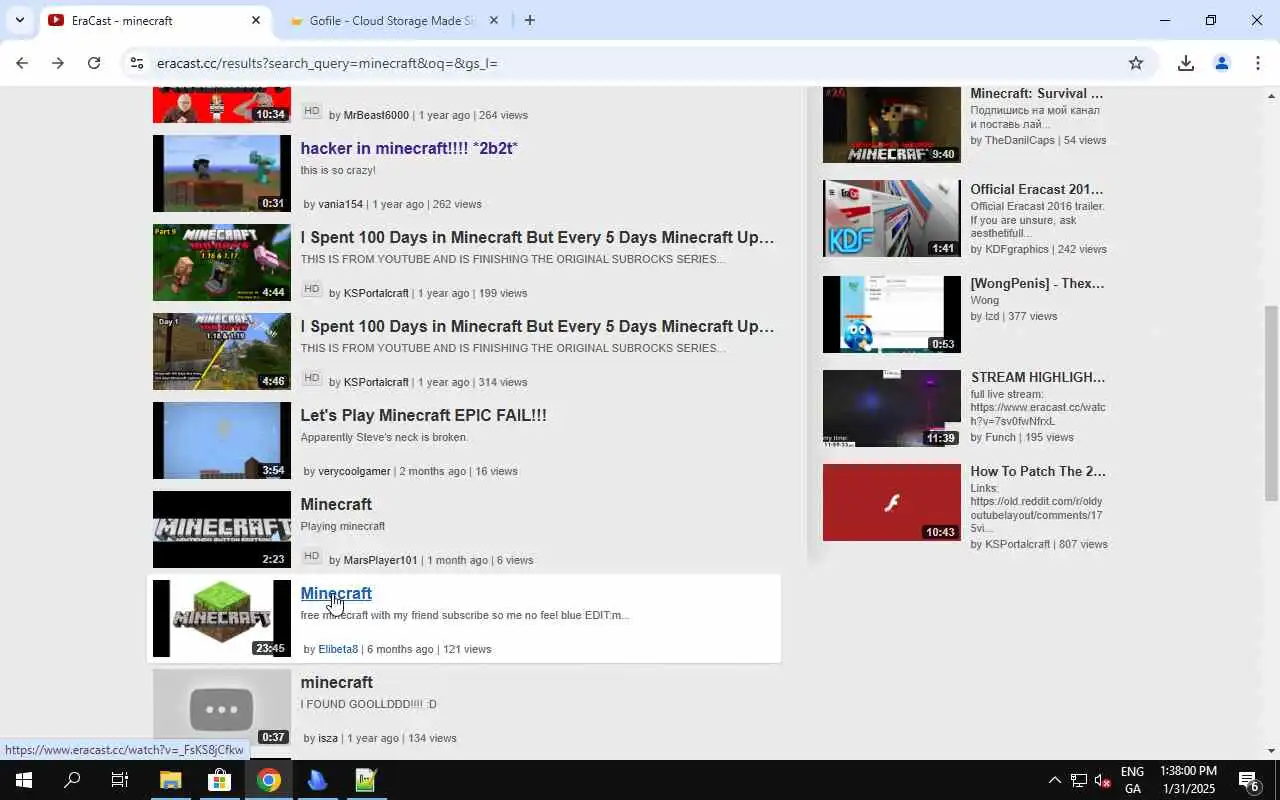
Task: Click the muted volume tray icon
Action: 1103,780
